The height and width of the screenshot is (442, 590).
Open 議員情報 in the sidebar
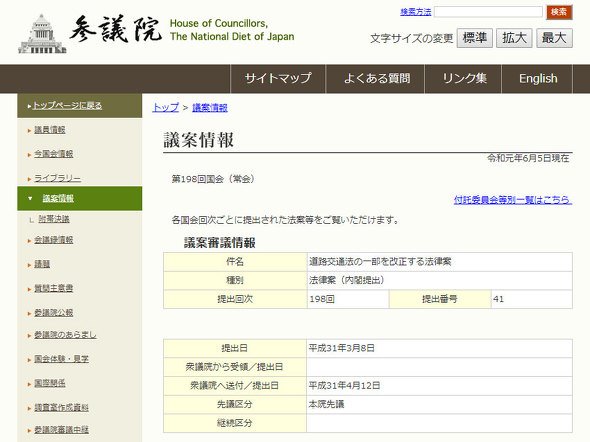pos(50,130)
